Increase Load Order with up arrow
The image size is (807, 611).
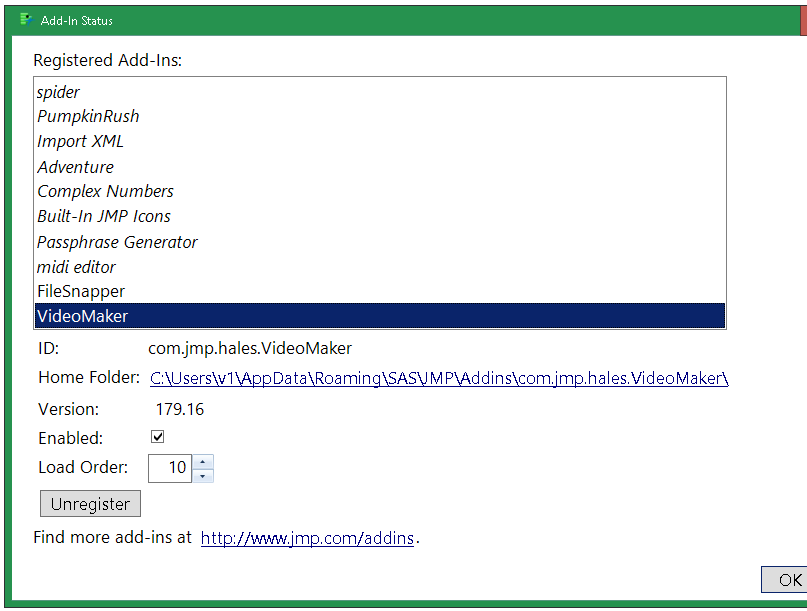point(203,461)
